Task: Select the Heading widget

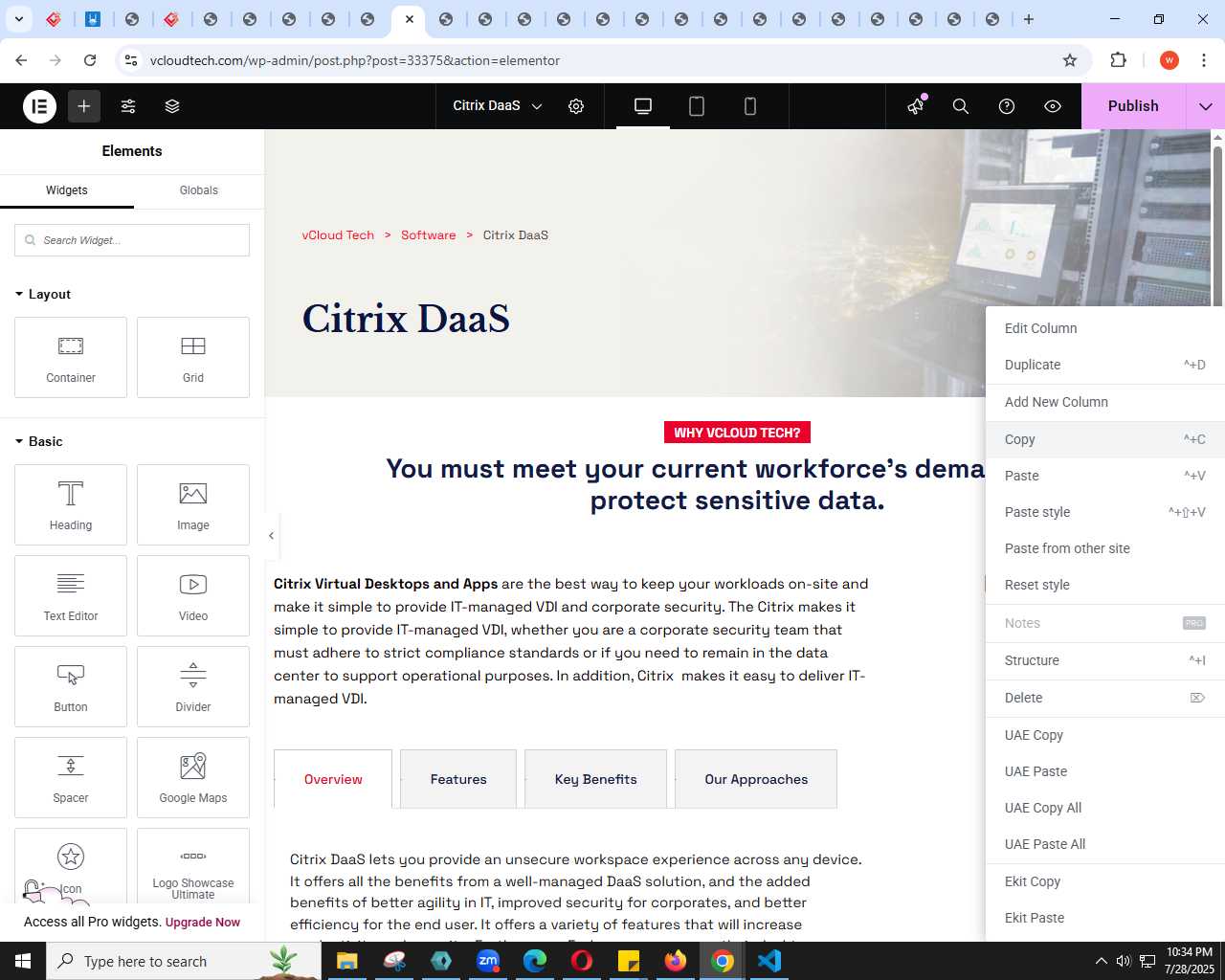Action: (x=71, y=504)
